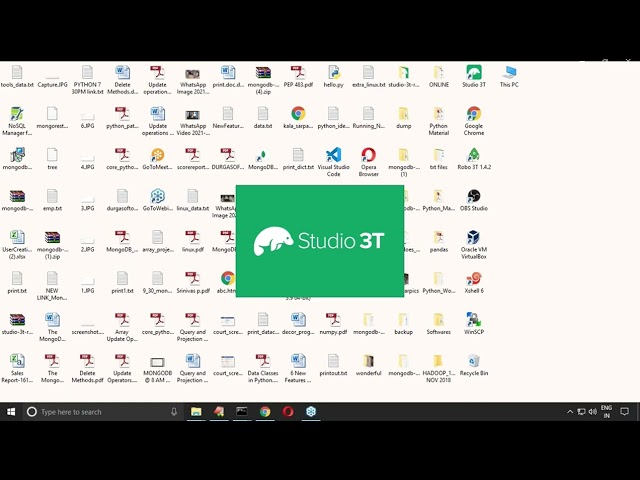
Task: Select the data.txt file icon
Action: click(x=263, y=118)
